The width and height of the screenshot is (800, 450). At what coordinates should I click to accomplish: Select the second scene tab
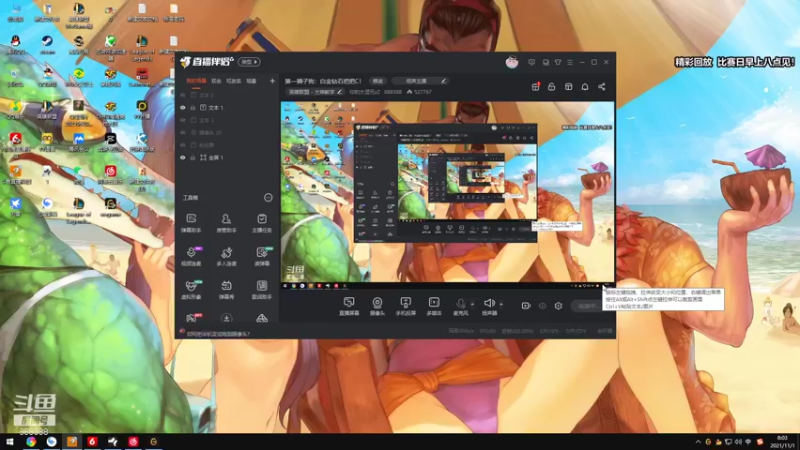[x=216, y=81]
